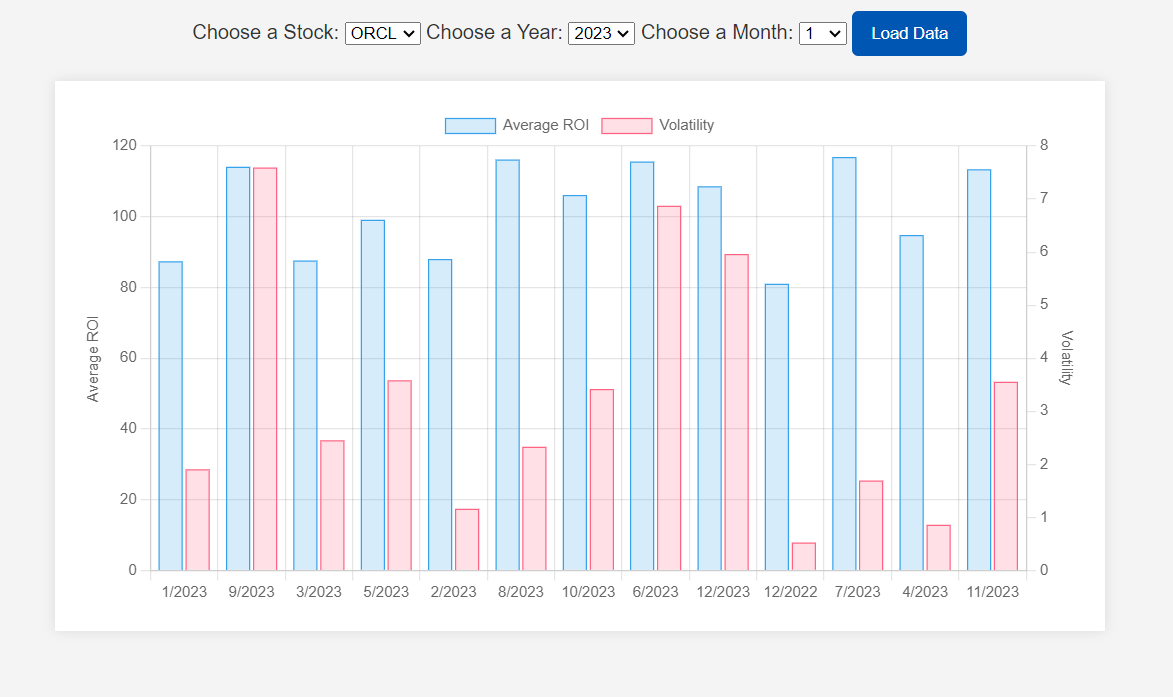Viewport: 1173px width, 697px height.
Task: Open the year dropdown showing 2023
Action: pyautogui.click(x=601, y=34)
